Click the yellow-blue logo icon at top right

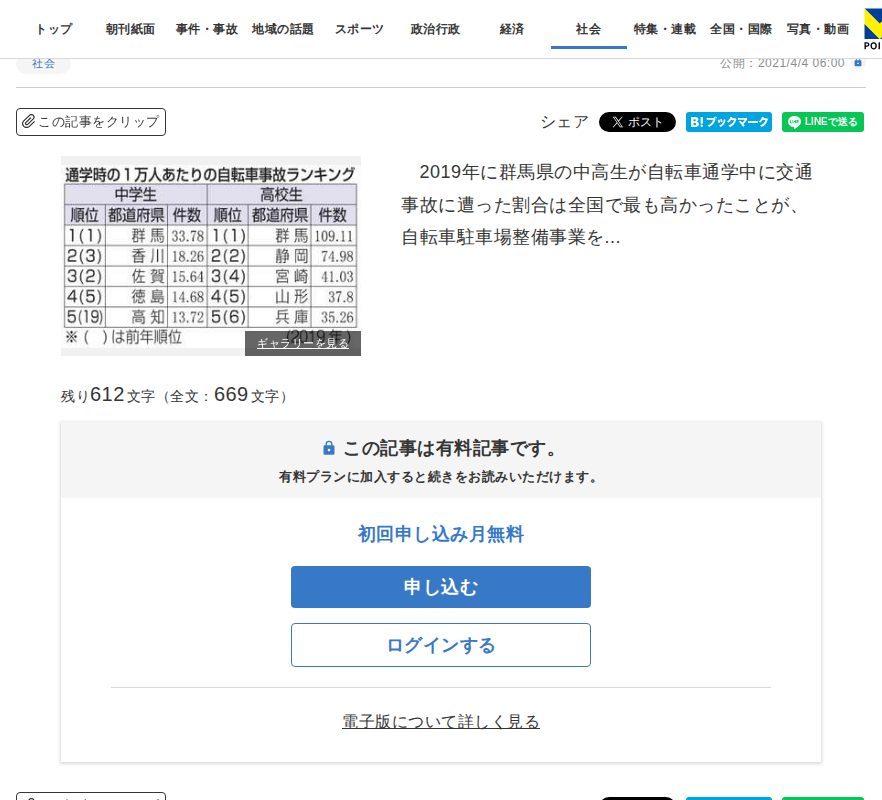tap(872, 29)
